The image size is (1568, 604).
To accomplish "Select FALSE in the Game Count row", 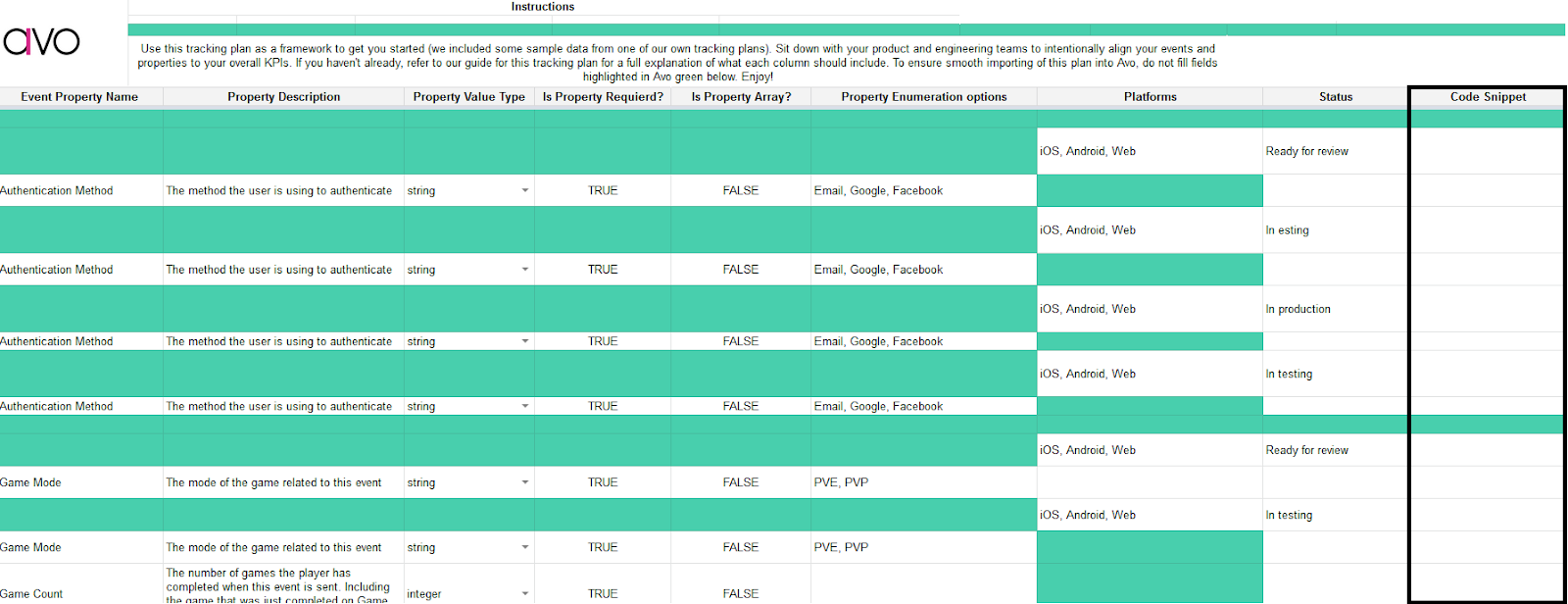I will click(x=741, y=584).
